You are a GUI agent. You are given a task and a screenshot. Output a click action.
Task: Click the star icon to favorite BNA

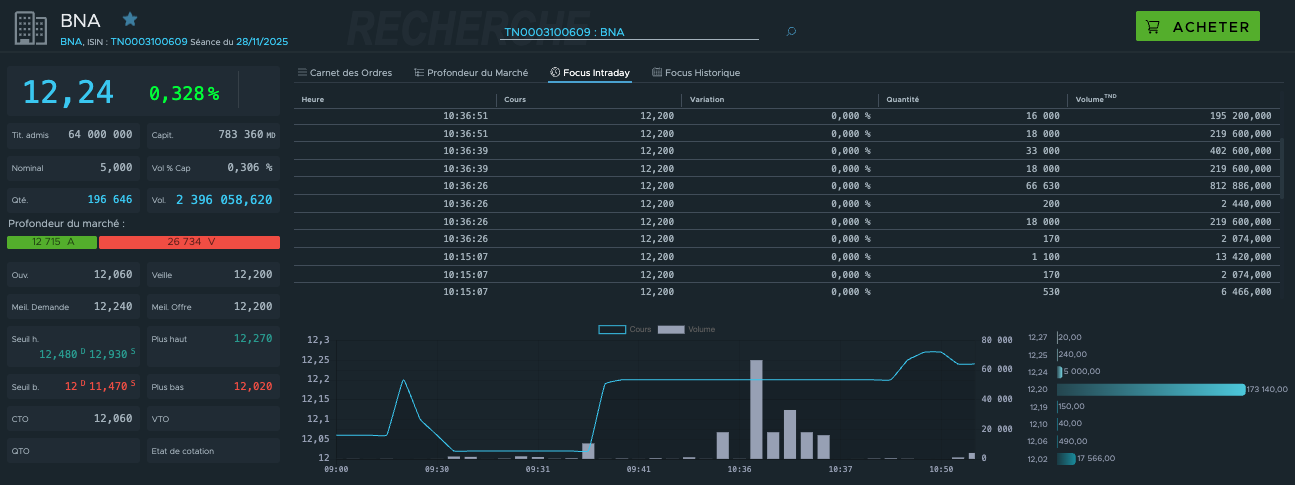coord(130,19)
